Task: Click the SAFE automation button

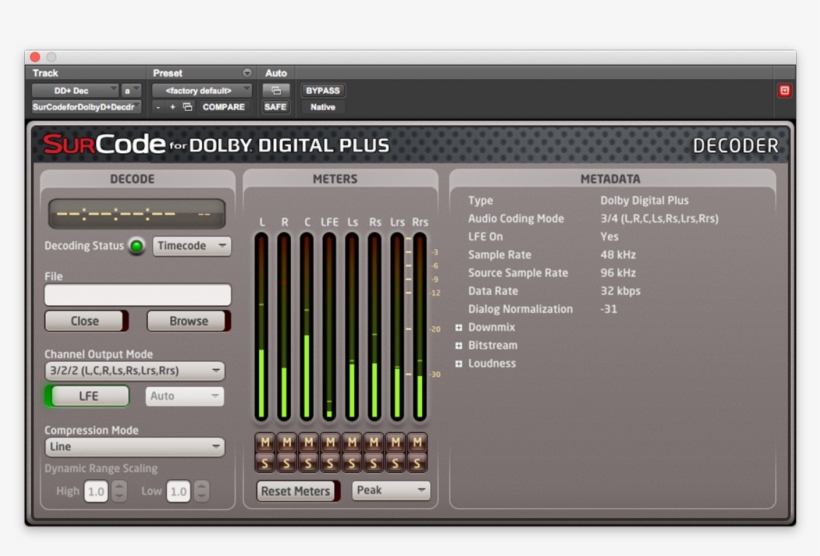Action: pyautogui.click(x=275, y=107)
